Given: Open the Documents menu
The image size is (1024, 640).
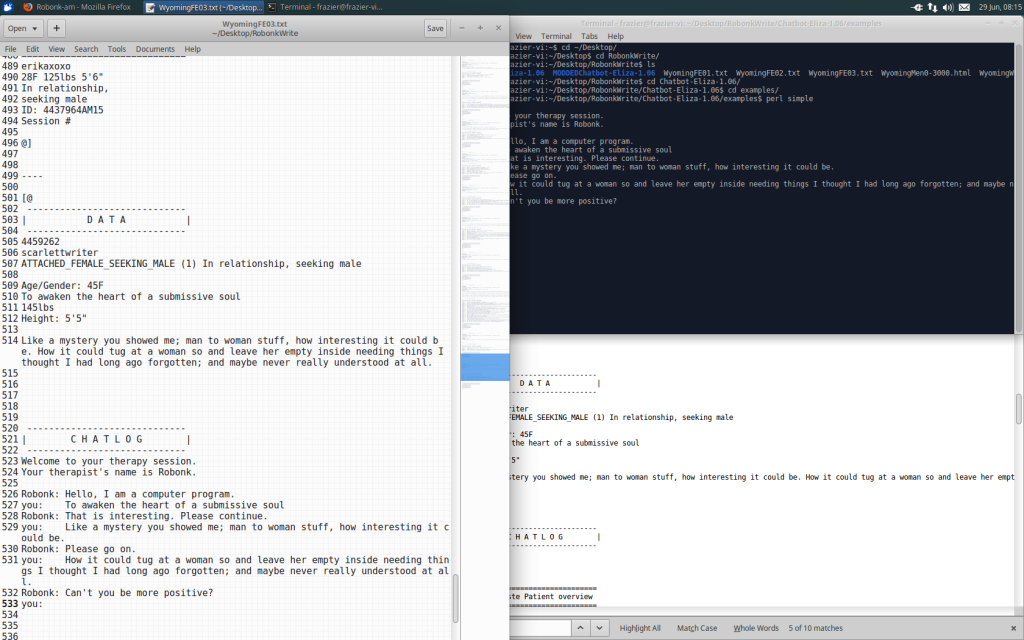Looking at the screenshot, I should (x=155, y=49).
